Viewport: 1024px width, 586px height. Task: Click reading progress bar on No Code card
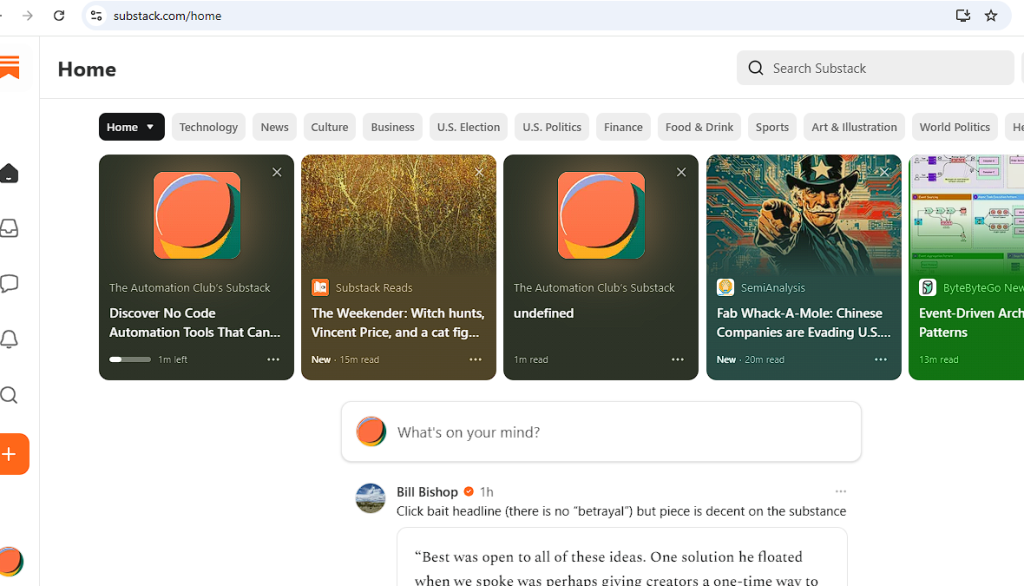(130, 359)
